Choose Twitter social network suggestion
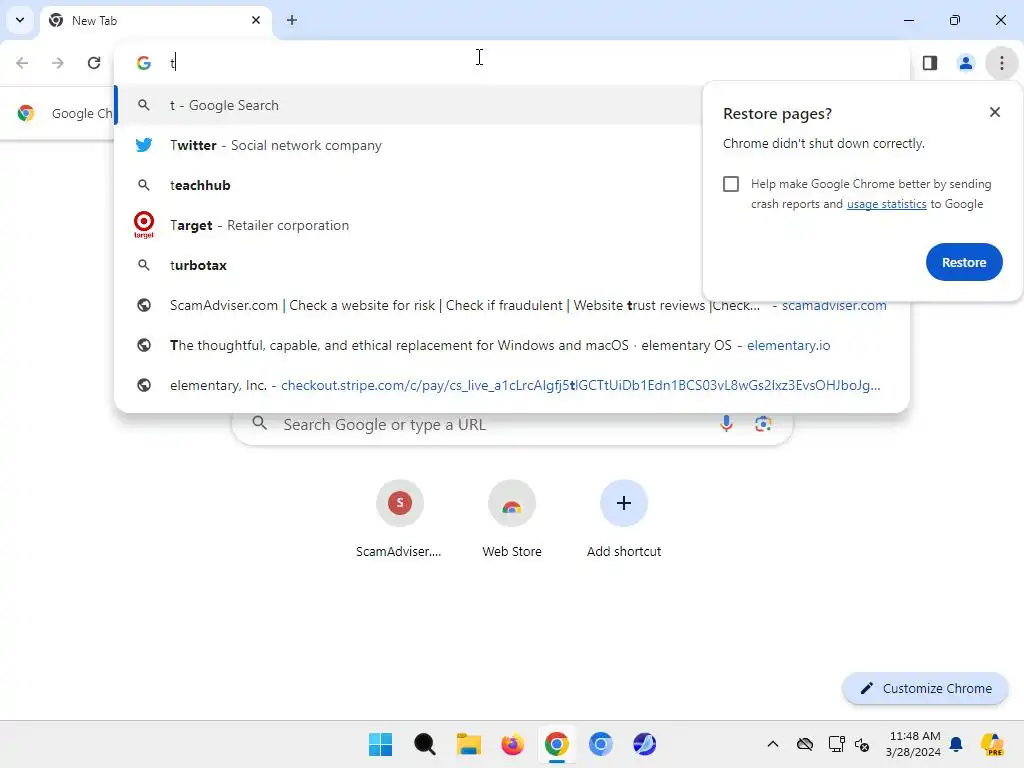Image resolution: width=1024 pixels, height=768 pixels. coord(409,145)
